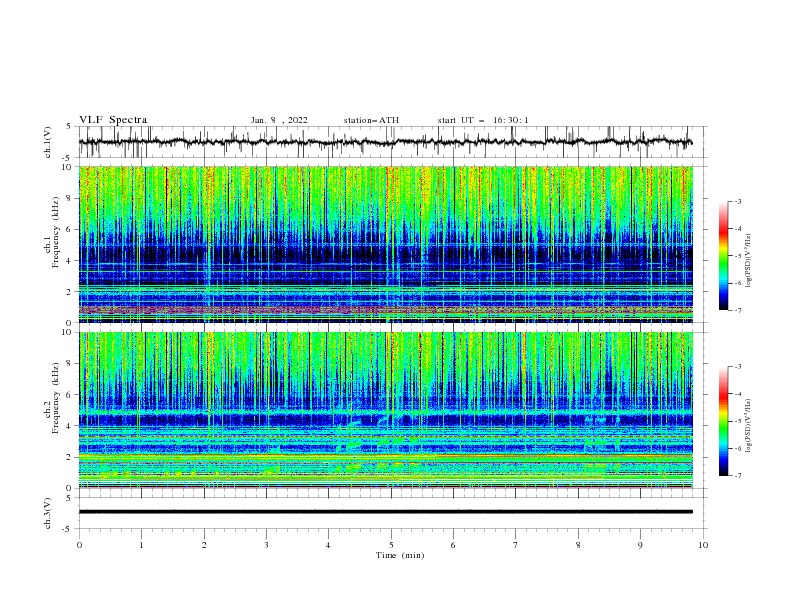792x612 pixels.
Task: Click the ch.2 spectrogram colorbar
Action: (723, 421)
